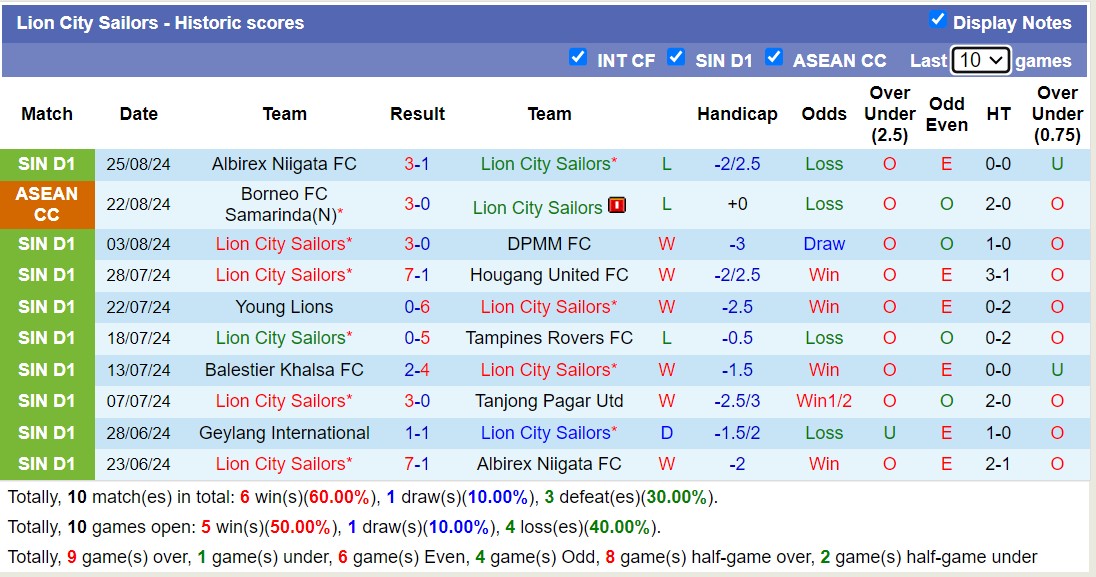1096x577 pixels.
Task: Uncheck the INT CF filter
Action: [x=579, y=59]
